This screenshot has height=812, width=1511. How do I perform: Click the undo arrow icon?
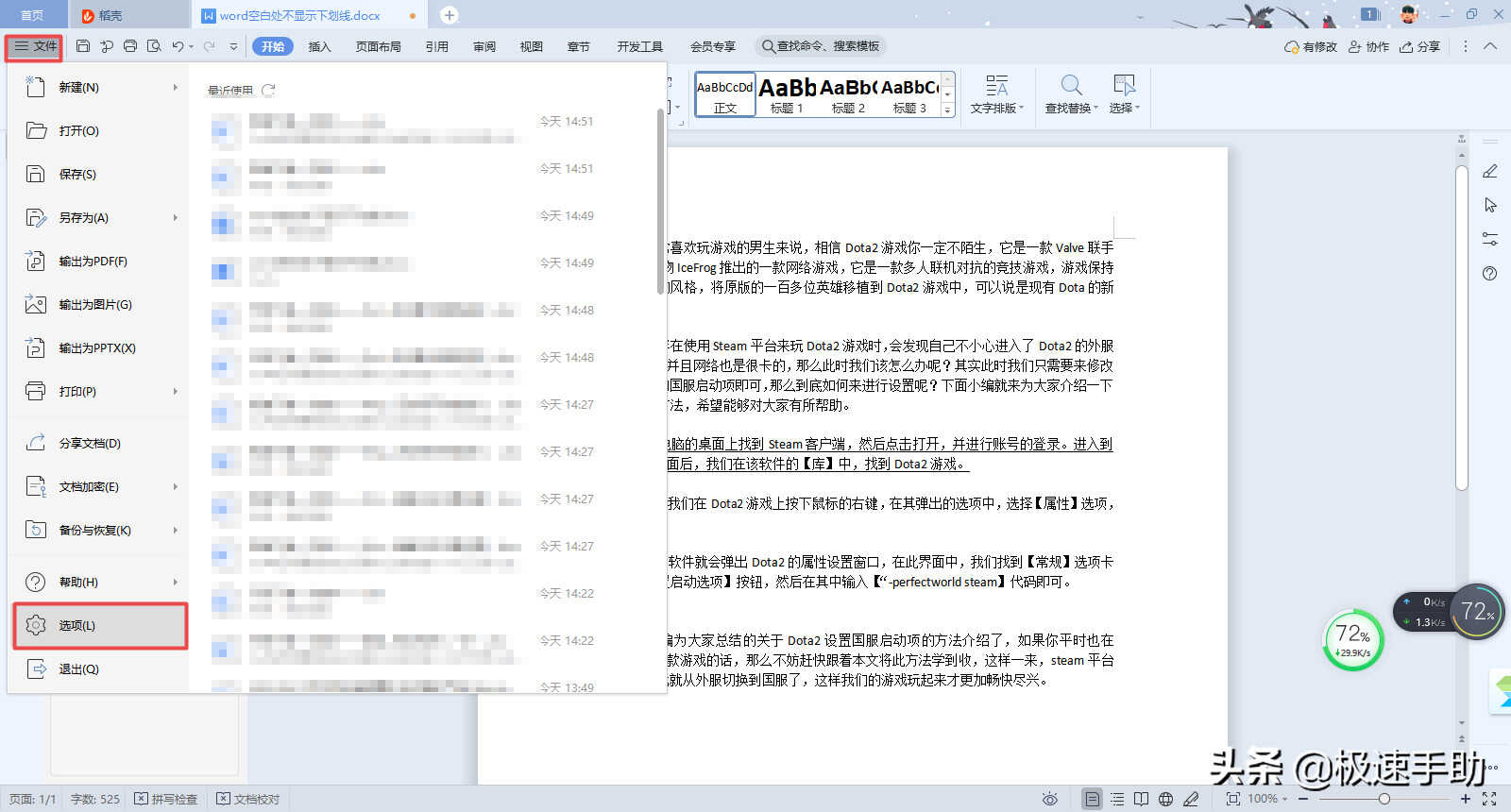pyautogui.click(x=178, y=46)
